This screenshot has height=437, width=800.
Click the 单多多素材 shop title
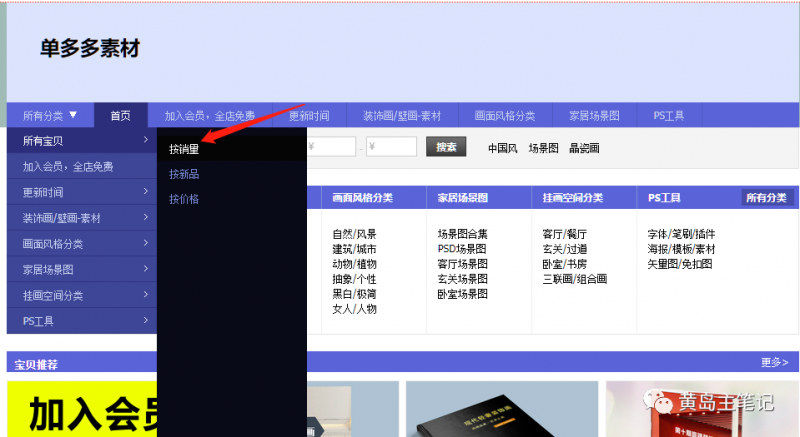90,48
